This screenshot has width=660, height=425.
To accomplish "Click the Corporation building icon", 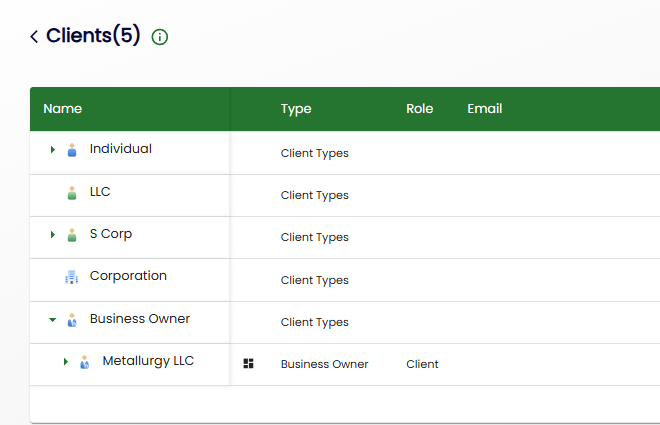I will tap(71, 277).
